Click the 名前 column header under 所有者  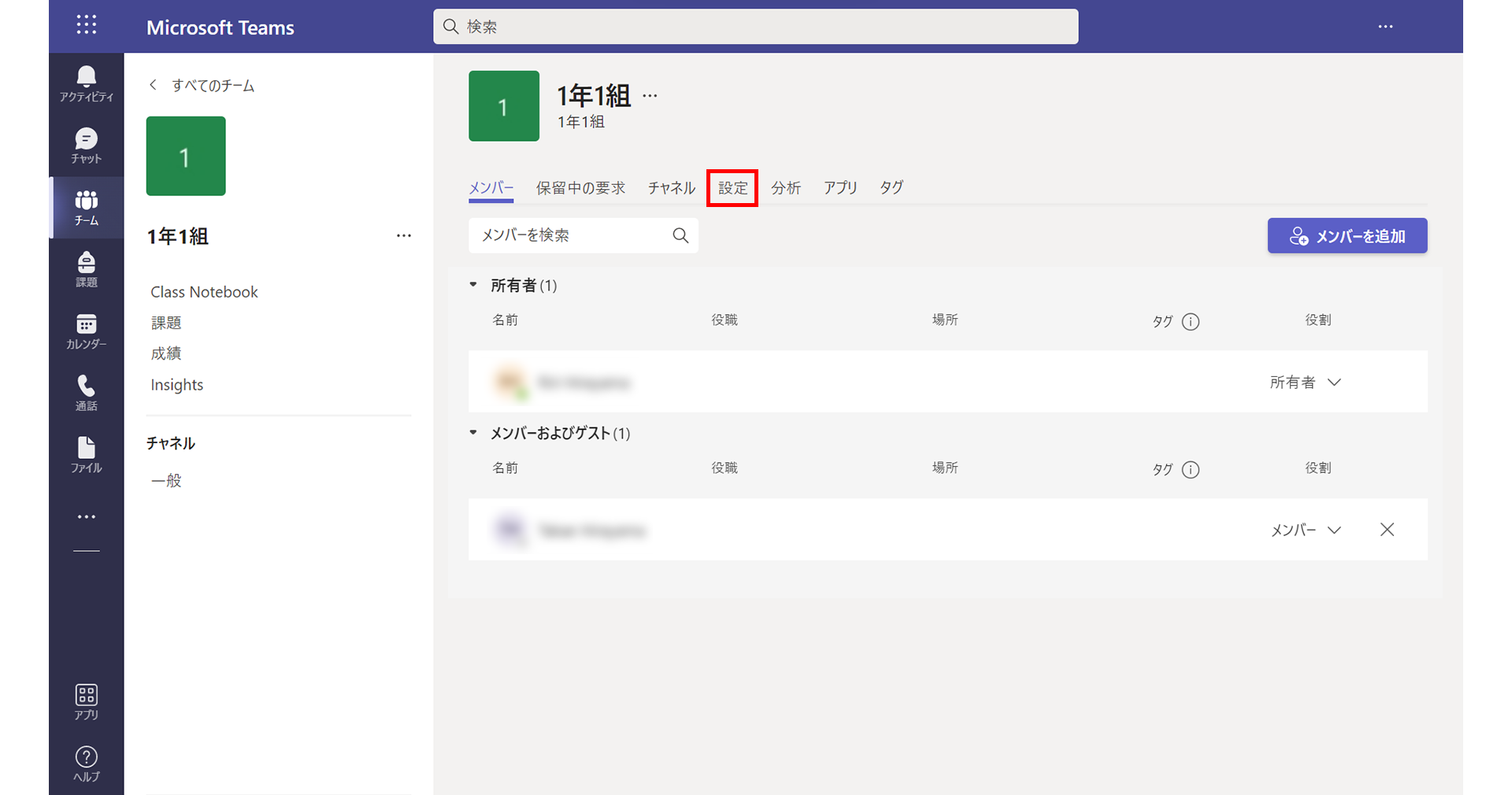click(x=506, y=320)
